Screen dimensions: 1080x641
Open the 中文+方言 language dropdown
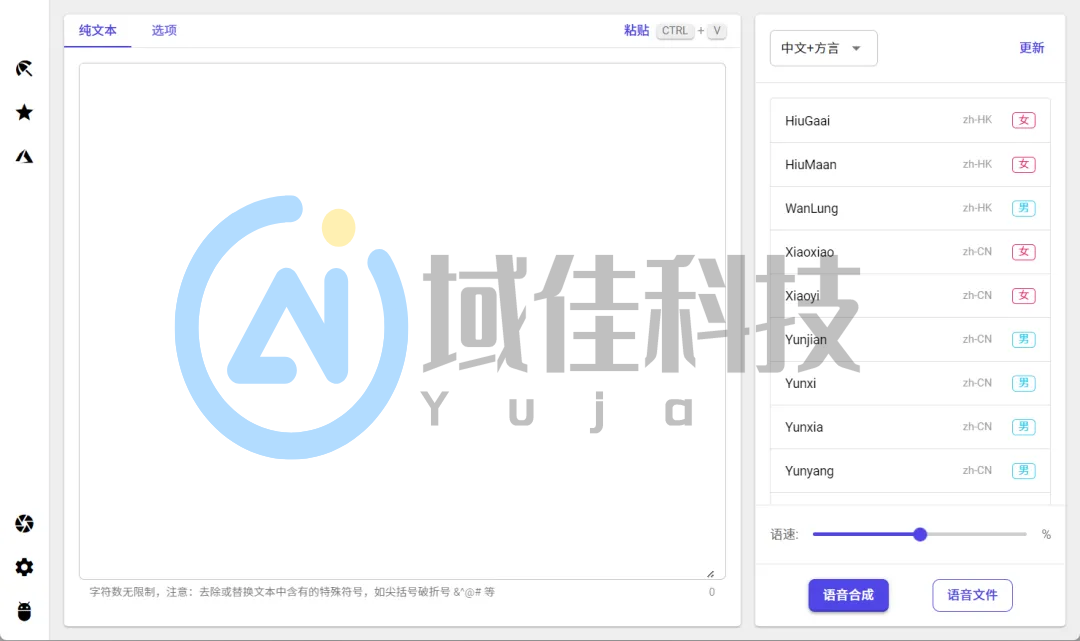(823, 48)
